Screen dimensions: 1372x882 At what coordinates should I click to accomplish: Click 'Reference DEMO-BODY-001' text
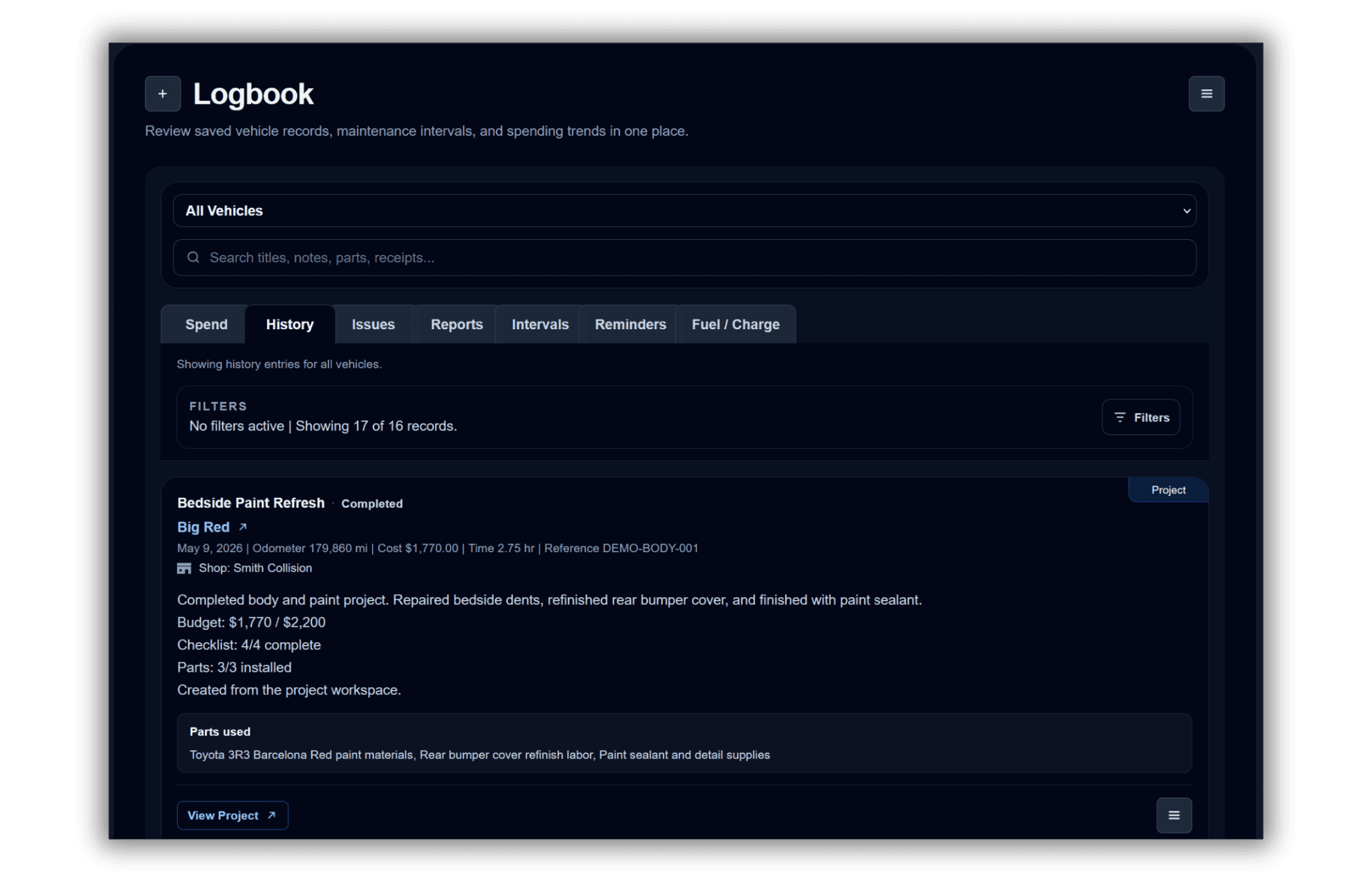pyautogui.click(x=621, y=548)
